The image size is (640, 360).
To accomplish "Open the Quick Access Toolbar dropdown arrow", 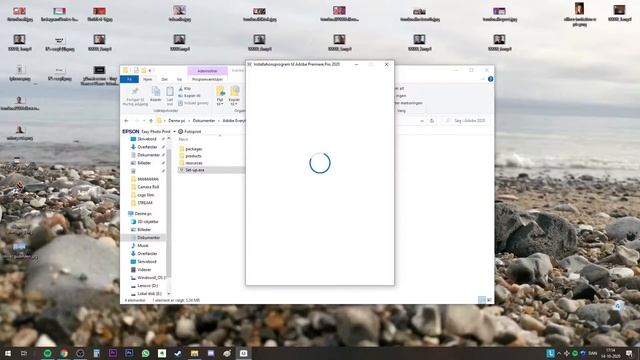I will [x=150, y=71].
